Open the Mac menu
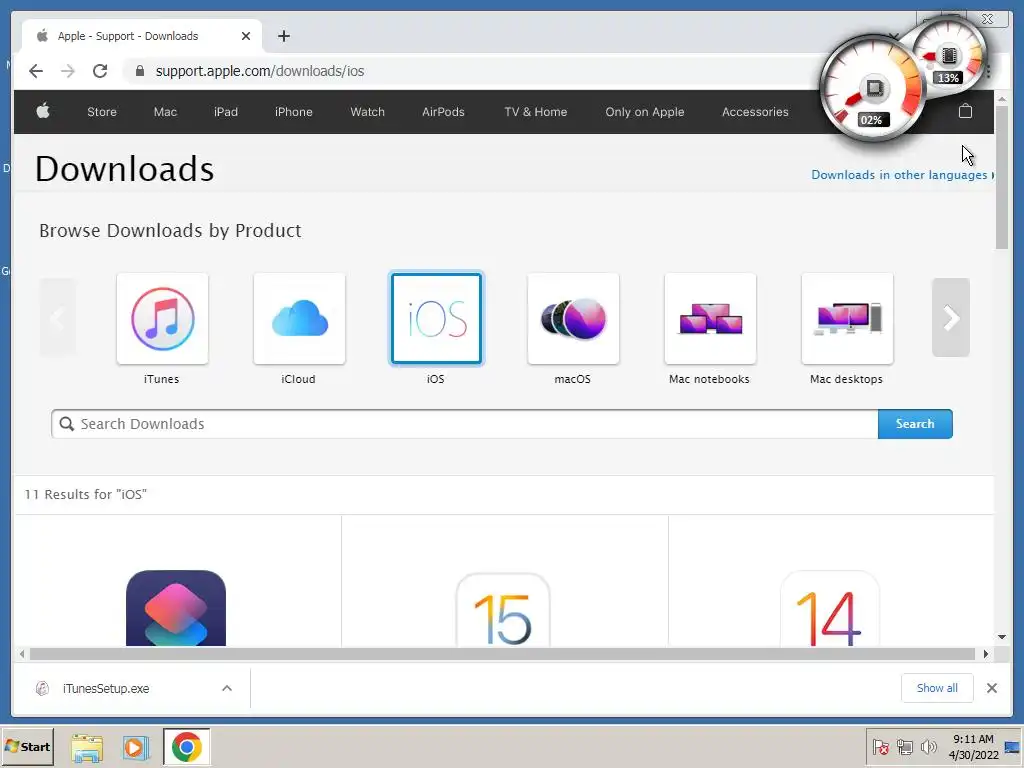This screenshot has height=768, width=1024. [x=165, y=112]
